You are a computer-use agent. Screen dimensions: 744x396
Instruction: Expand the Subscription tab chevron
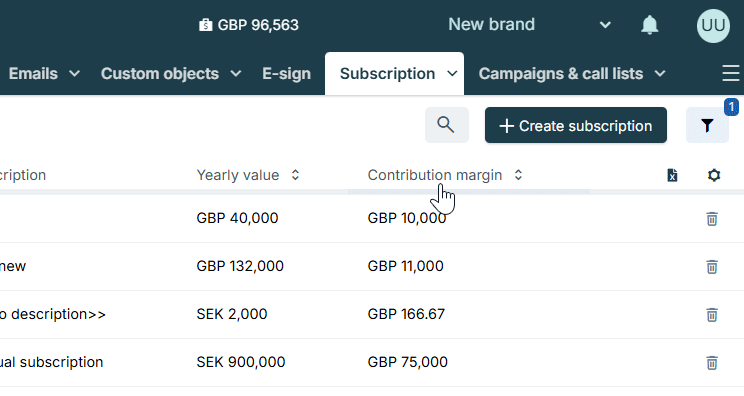[452, 74]
